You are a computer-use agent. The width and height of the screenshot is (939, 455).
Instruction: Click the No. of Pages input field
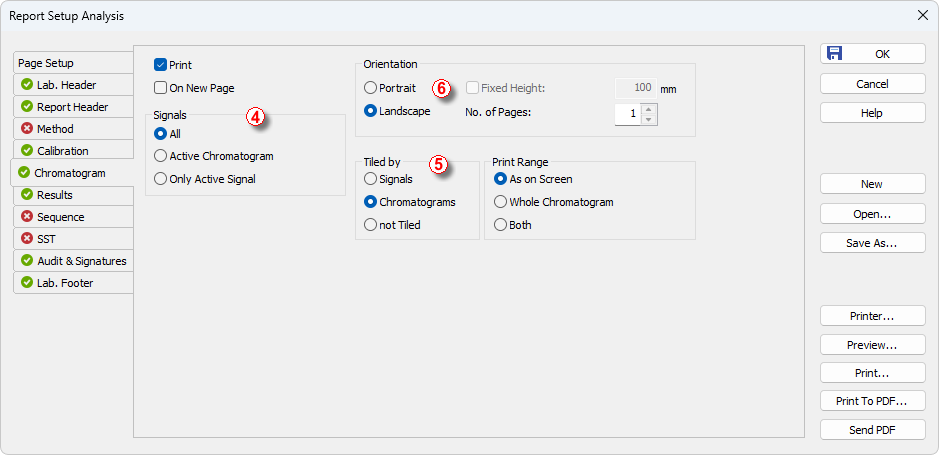pyautogui.click(x=627, y=114)
